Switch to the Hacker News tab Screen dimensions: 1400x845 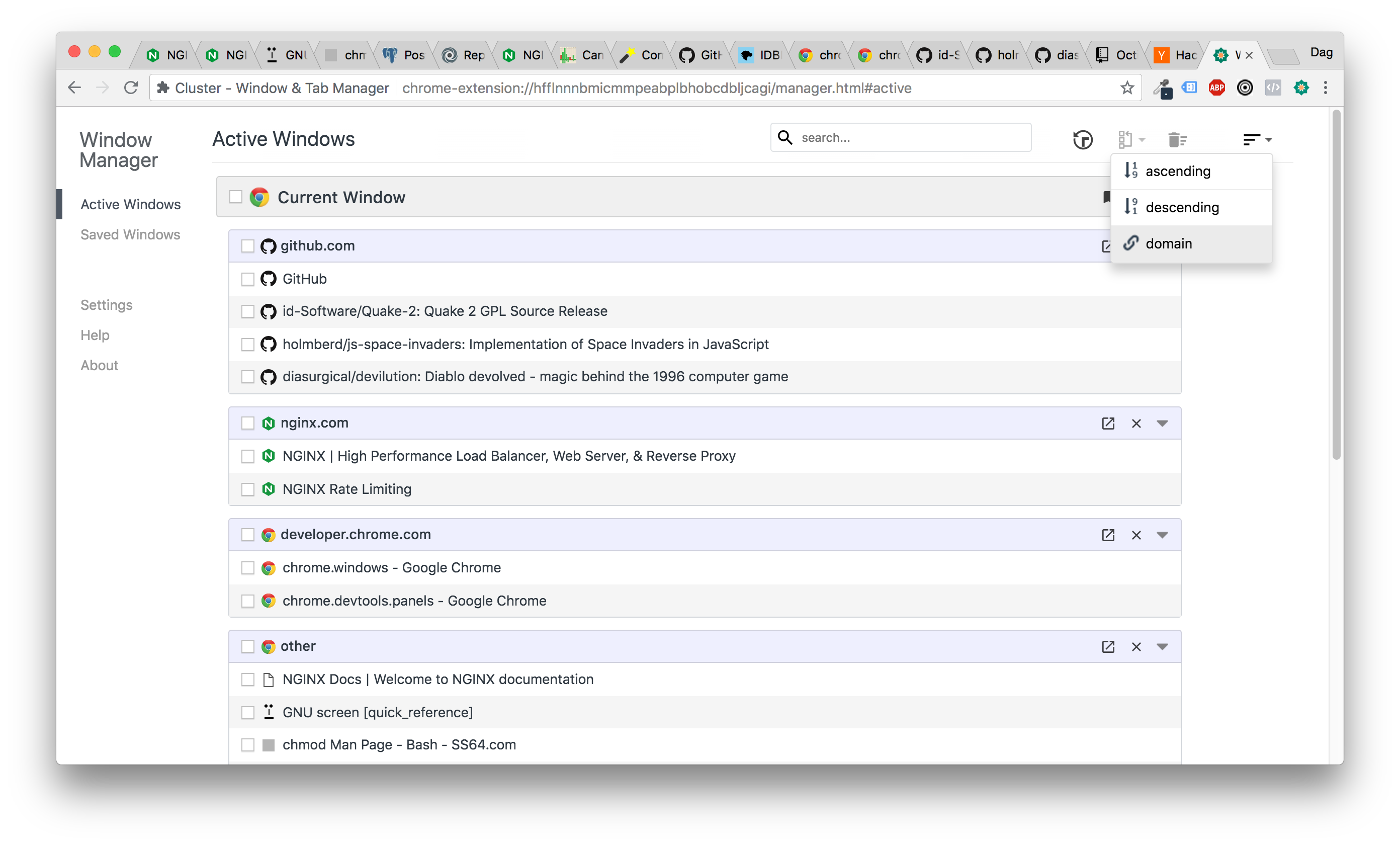point(1175,54)
